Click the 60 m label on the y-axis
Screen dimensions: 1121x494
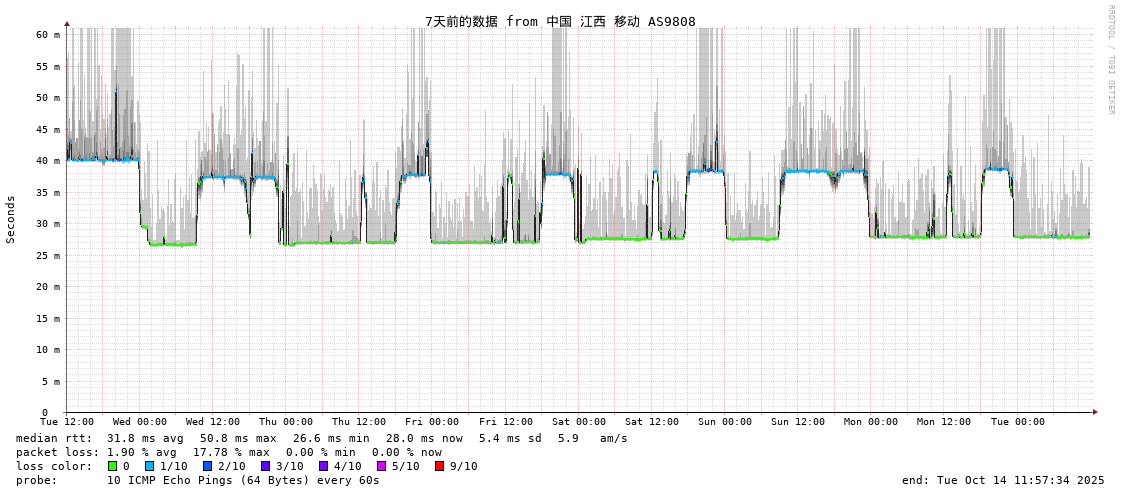49,35
